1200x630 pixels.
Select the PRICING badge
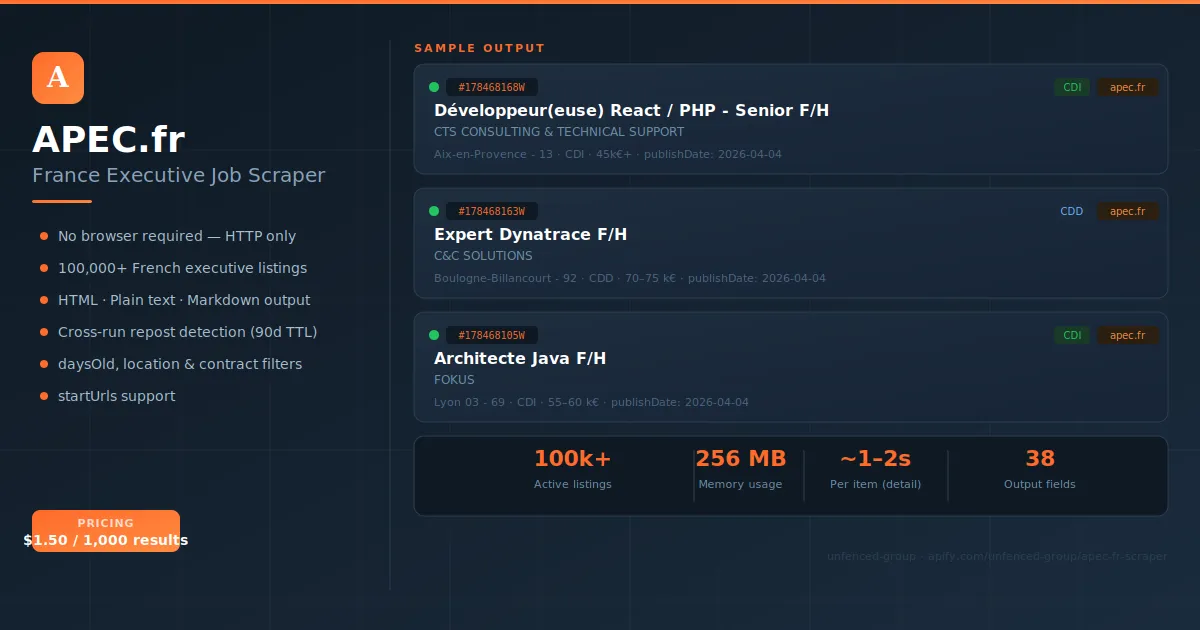pyautogui.click(x=105, y=522)
